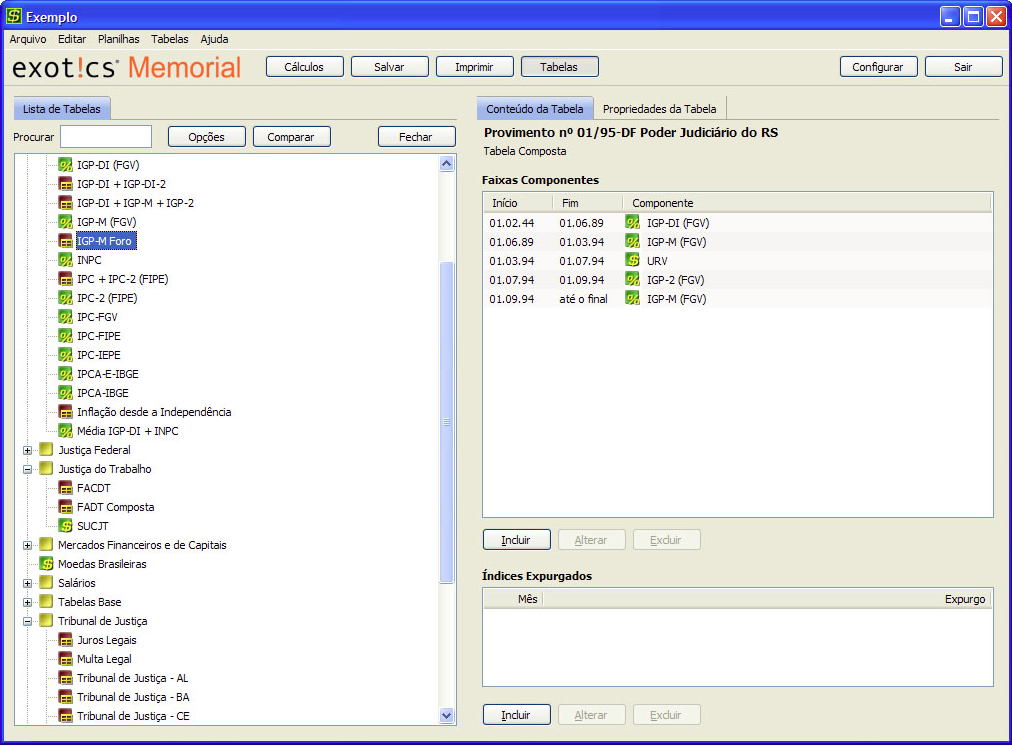Click the percent icon beside IPCA-IBGE
The height and width of the screenshot is (747, 1012).
point(65,393)
